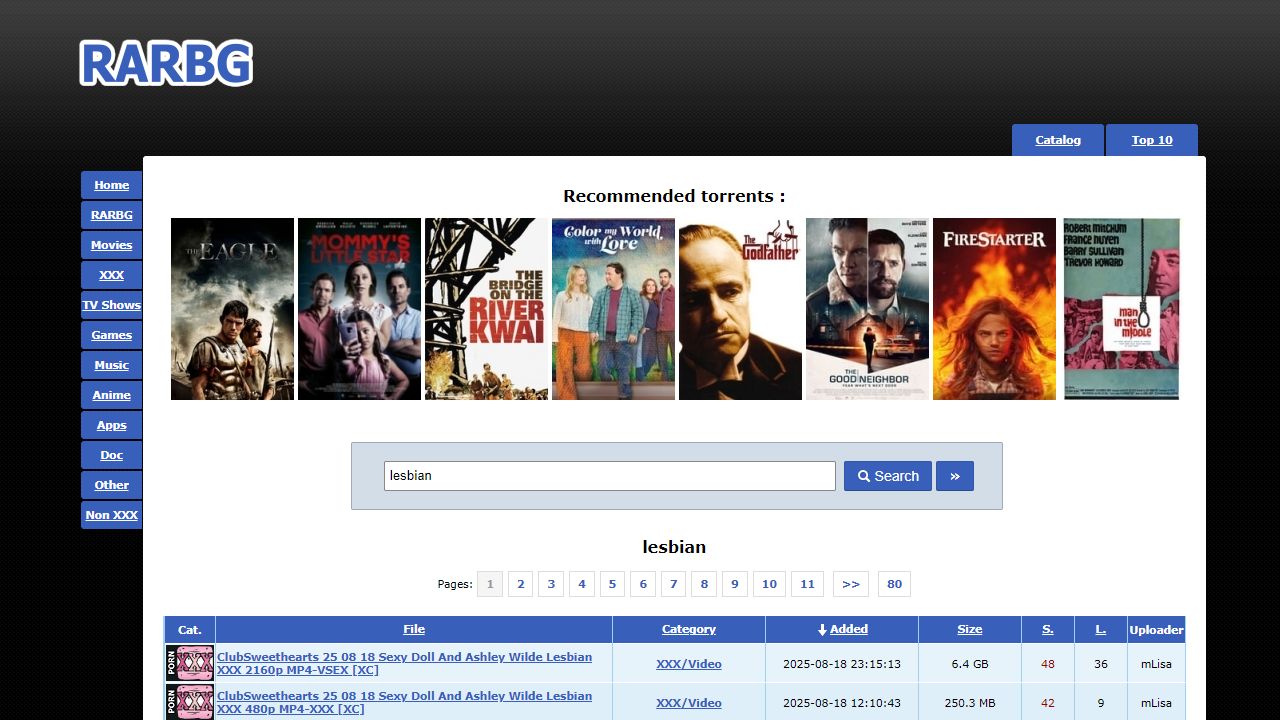This screenshot has height=720, width=1280.
Task: Expand advanced search with » button
Action: 955,476
